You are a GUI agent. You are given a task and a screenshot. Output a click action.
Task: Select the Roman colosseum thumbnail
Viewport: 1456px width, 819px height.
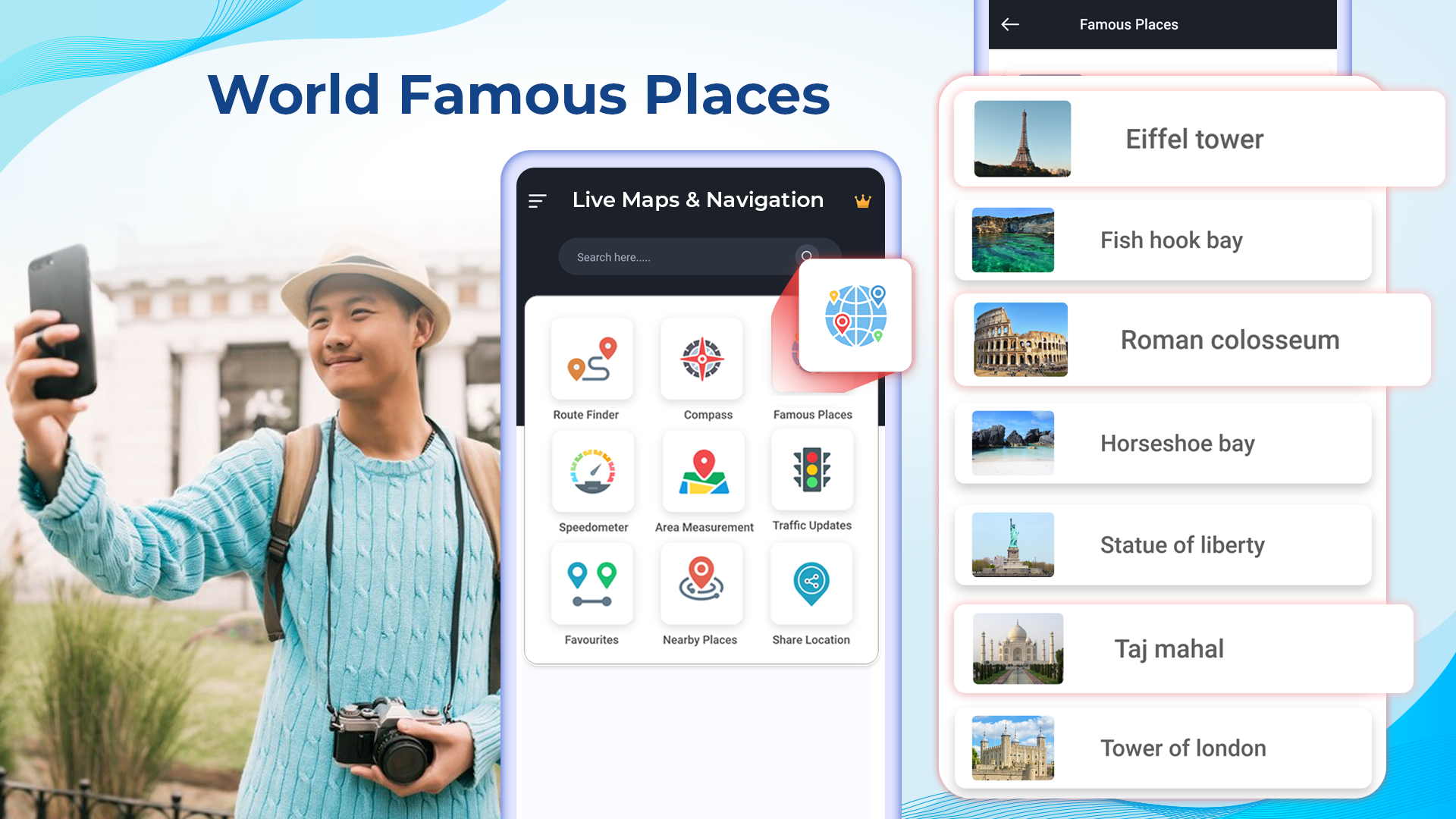point(1021,340)
